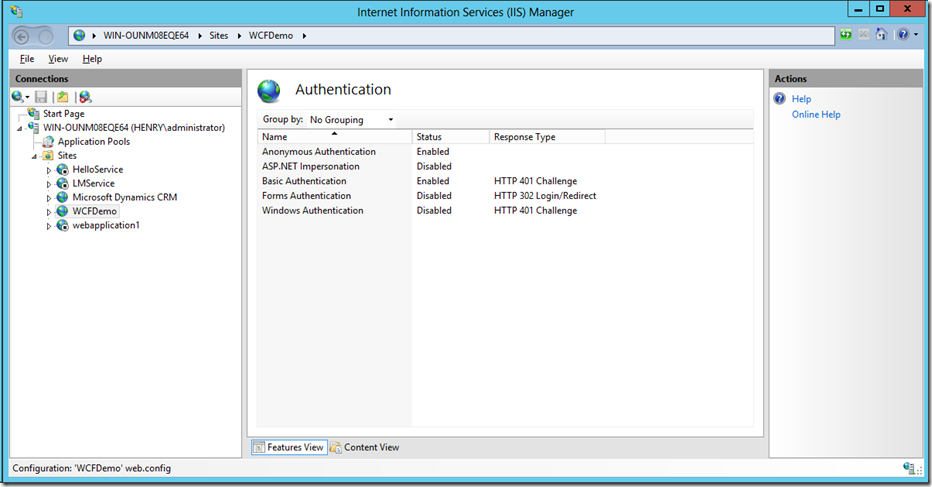Expand the HelloService tree node
932x487 pixels.
click(49, 171)
